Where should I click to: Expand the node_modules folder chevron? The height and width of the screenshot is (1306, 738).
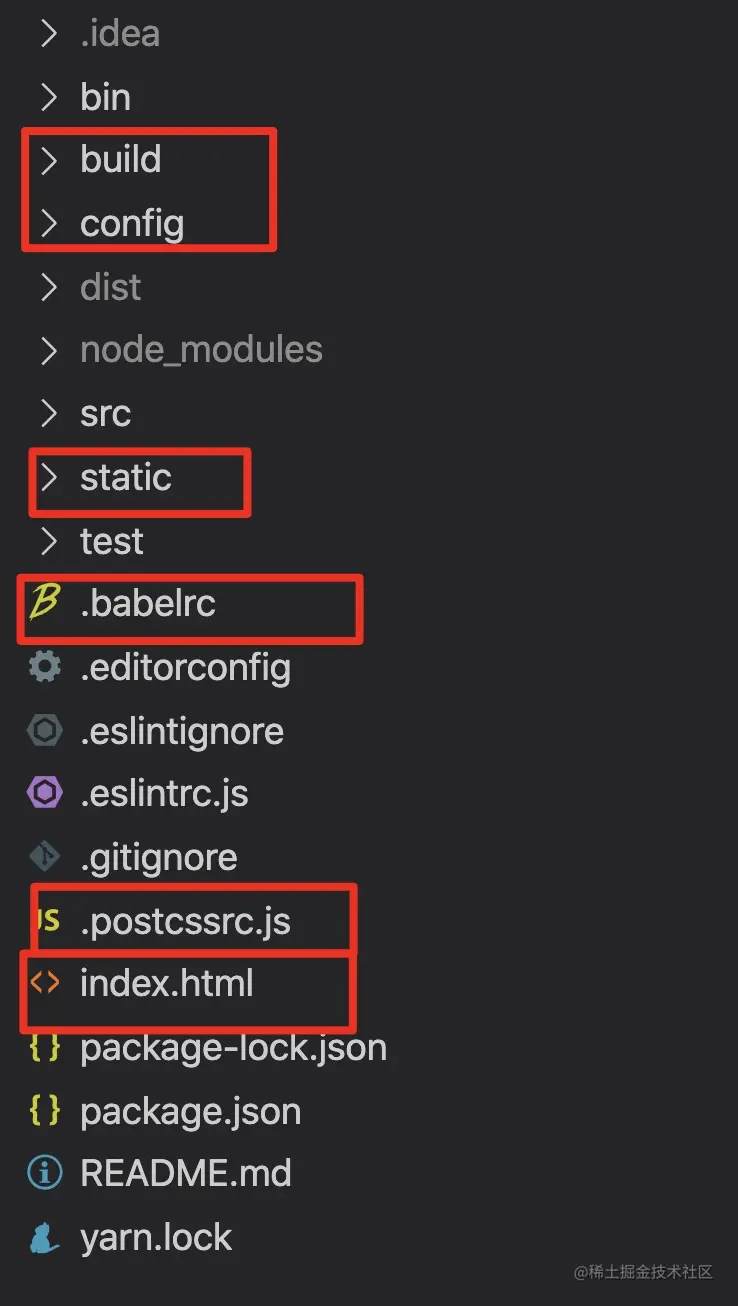47,350
